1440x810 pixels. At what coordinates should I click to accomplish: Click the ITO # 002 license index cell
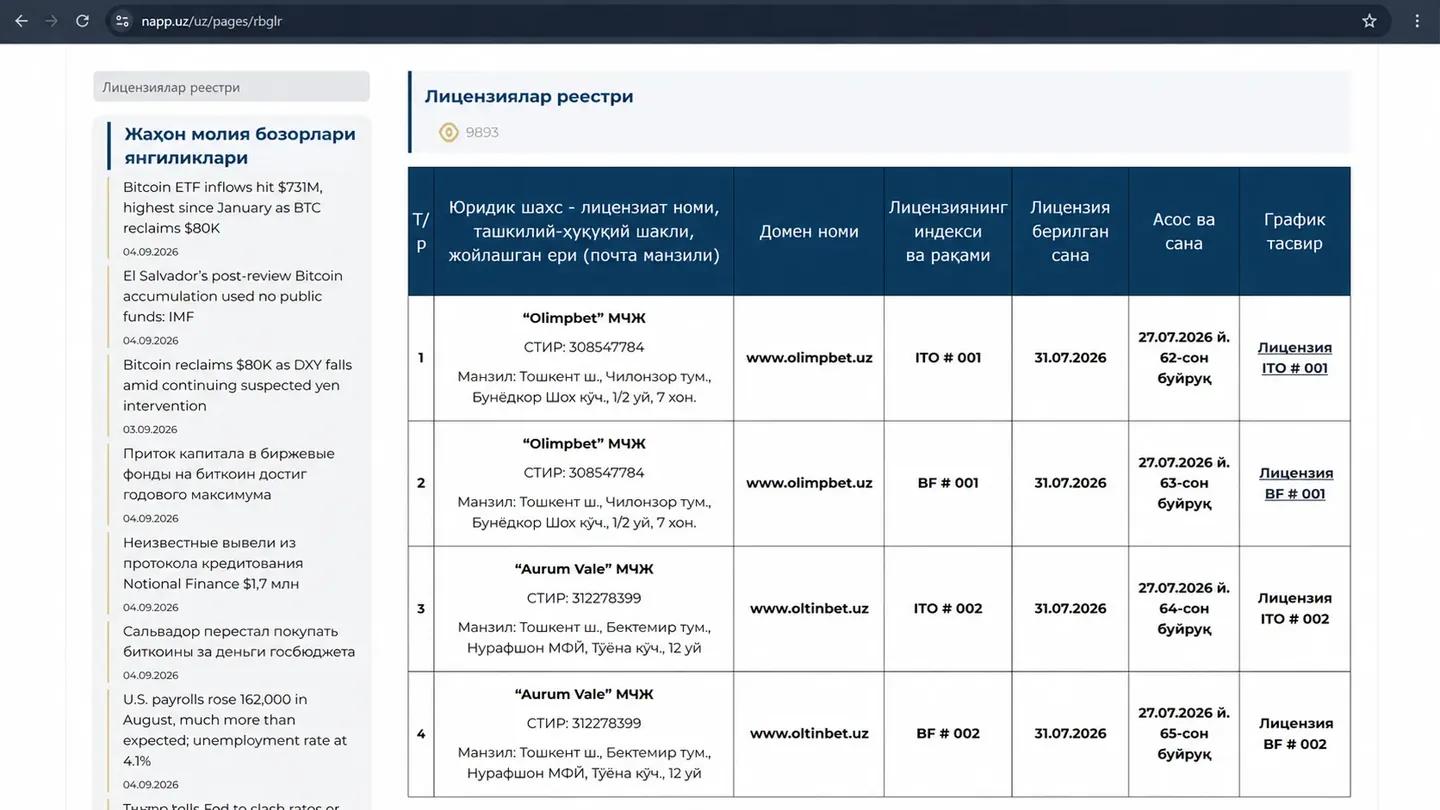pos(948,608)
